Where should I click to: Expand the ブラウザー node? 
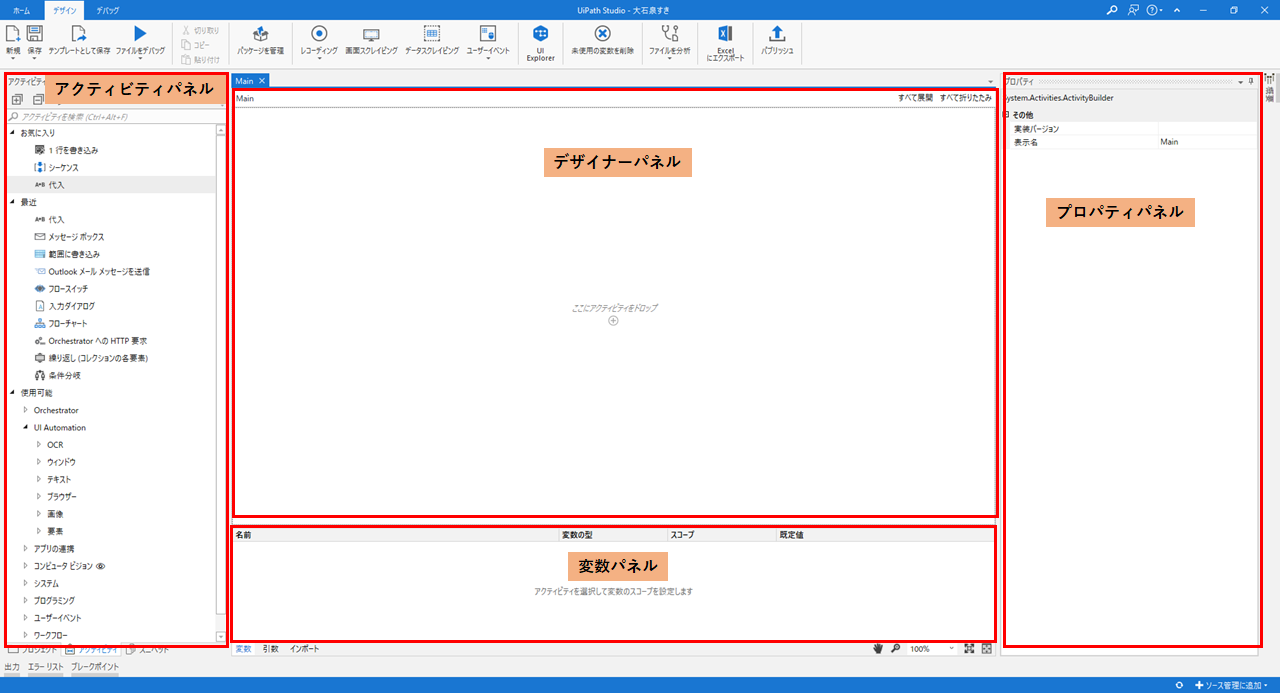(39, 497)
